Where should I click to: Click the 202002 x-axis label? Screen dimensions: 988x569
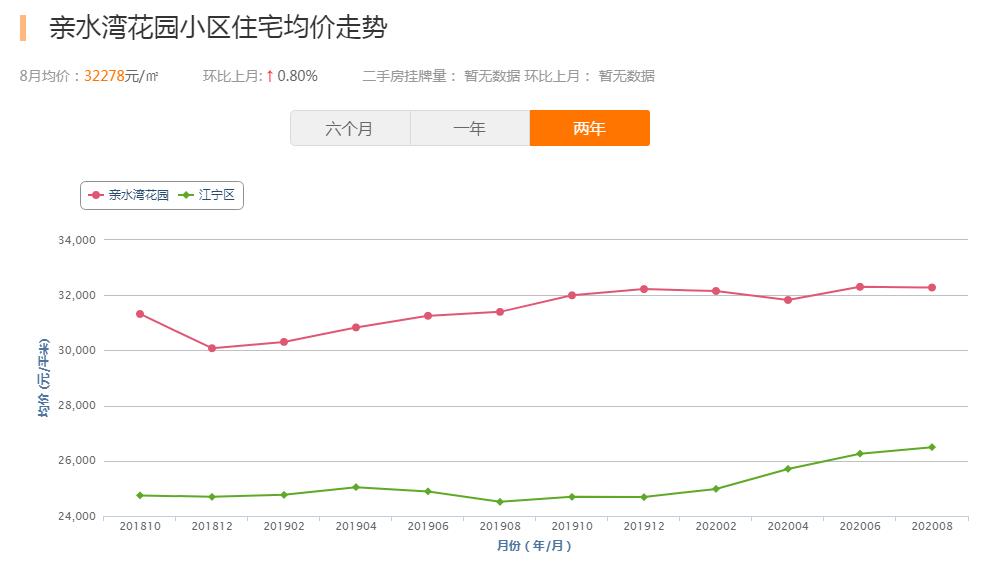[716, 527]
